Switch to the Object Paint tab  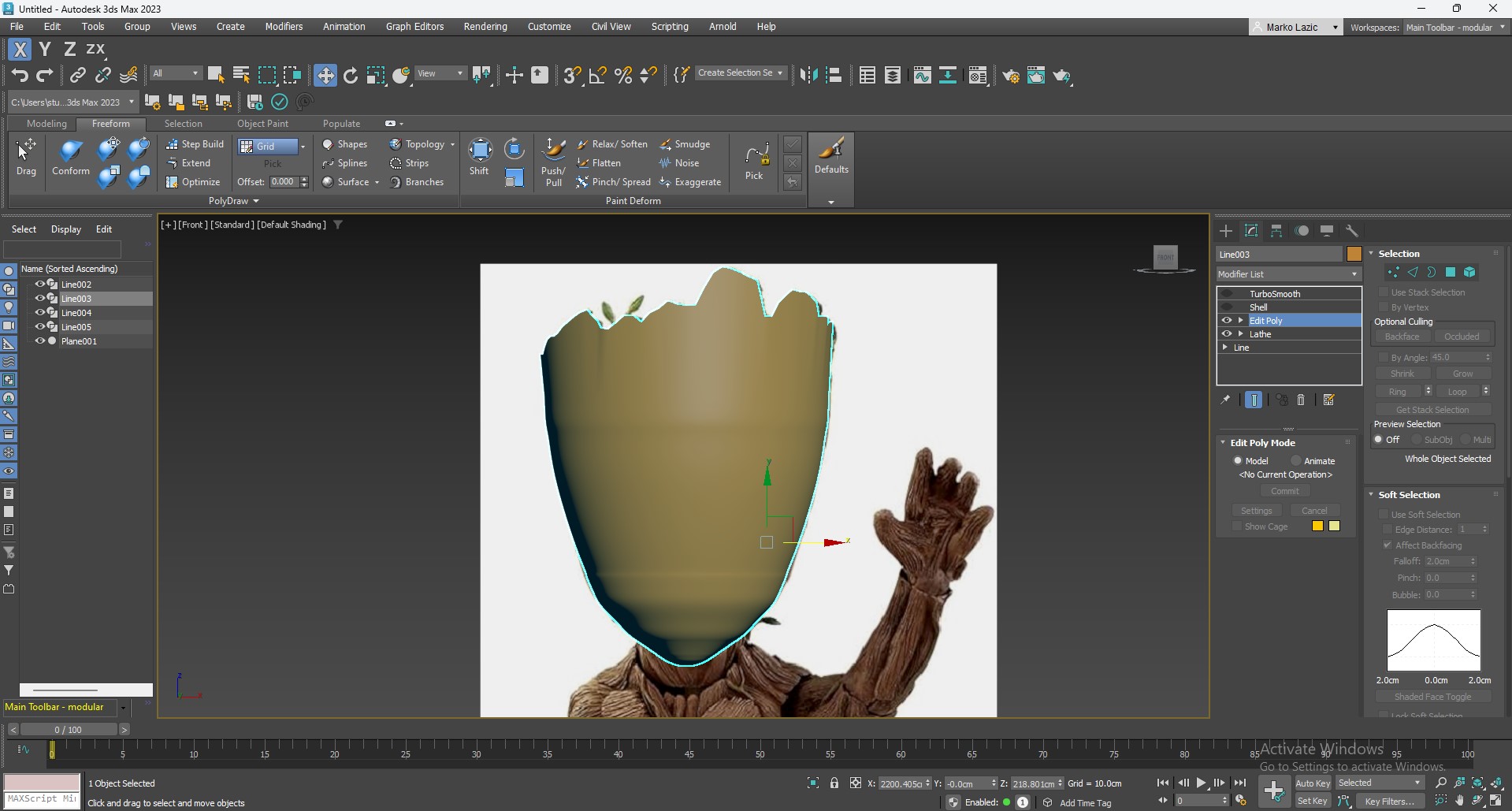(262, 124)
